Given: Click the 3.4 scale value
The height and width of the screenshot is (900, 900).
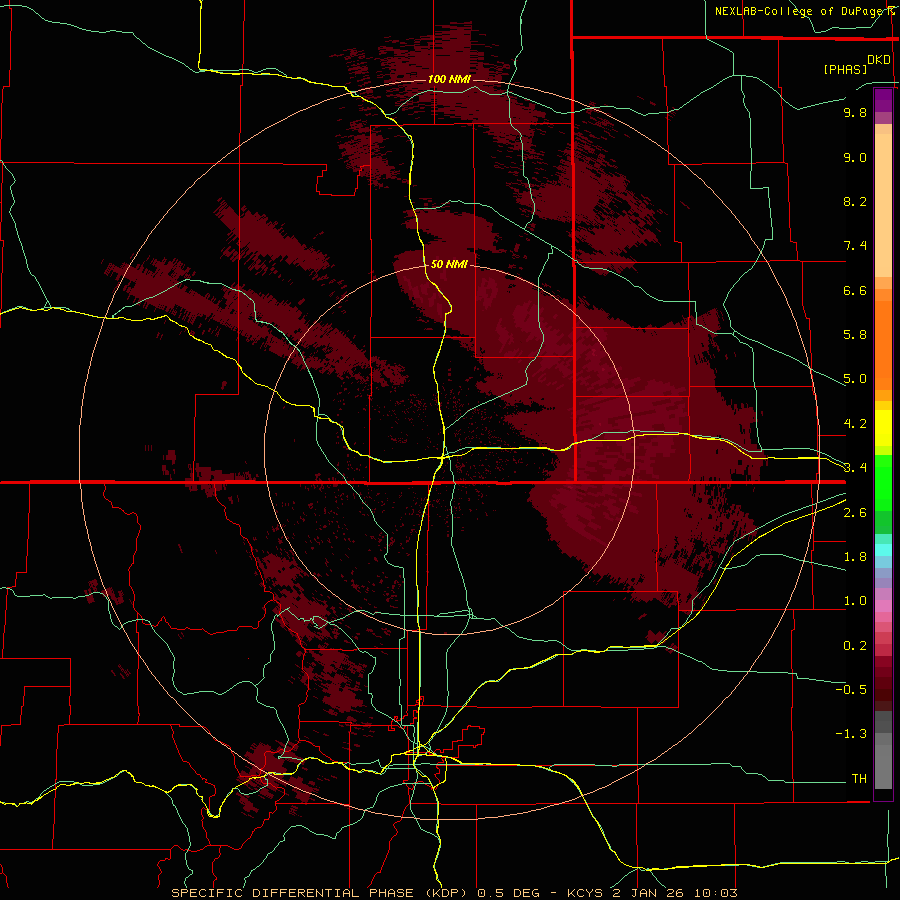Looking at the screenshot, I should pos(855,468).
